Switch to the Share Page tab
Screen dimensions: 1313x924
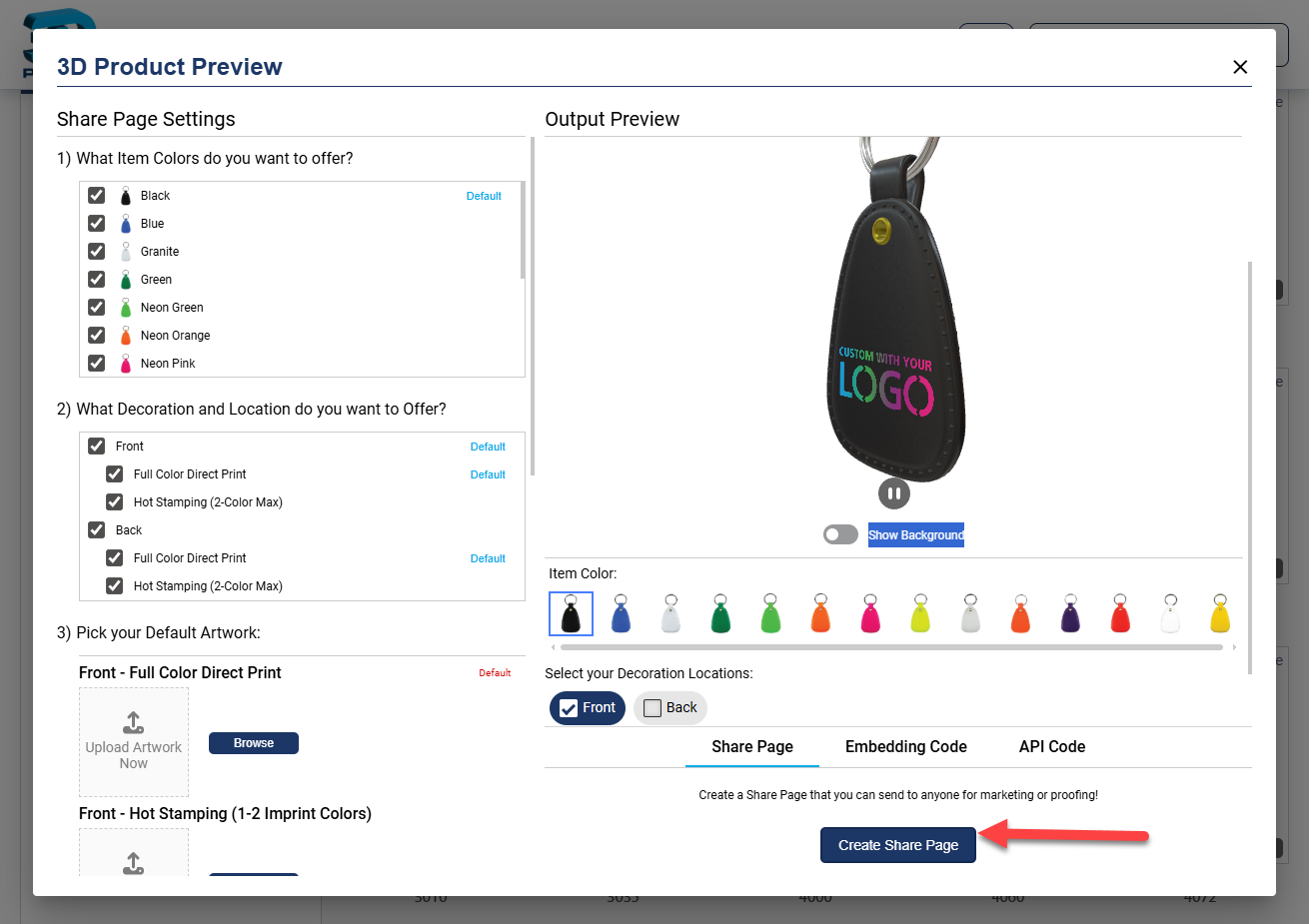click(752, 747)
